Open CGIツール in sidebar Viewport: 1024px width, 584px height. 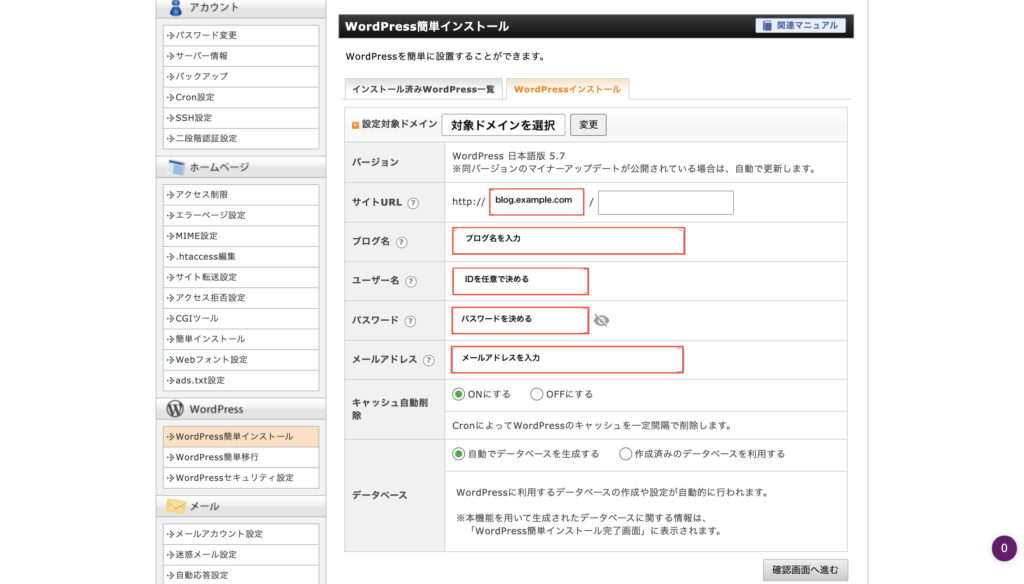(x=241, y=319)
